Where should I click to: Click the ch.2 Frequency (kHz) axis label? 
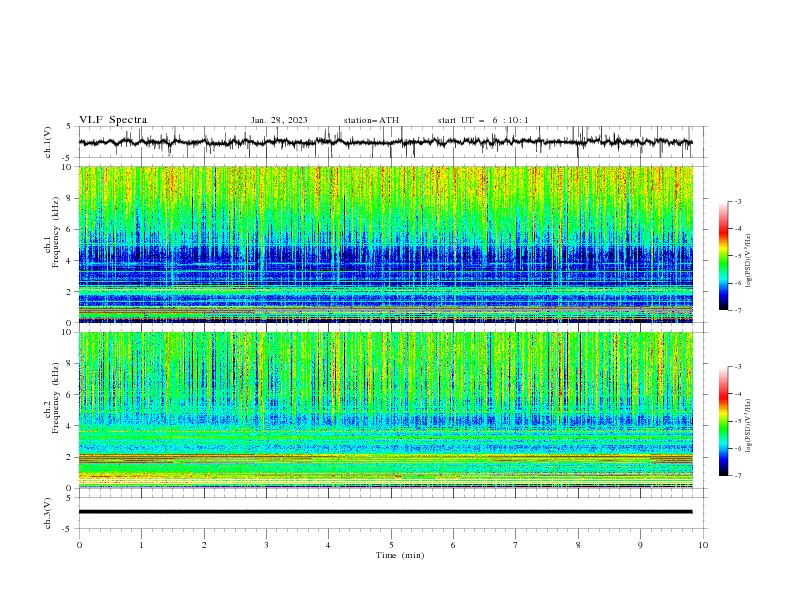pos(50,399)
